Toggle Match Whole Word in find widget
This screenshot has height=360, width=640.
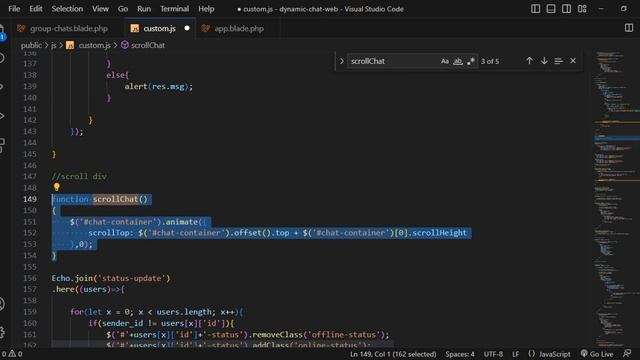458,61
